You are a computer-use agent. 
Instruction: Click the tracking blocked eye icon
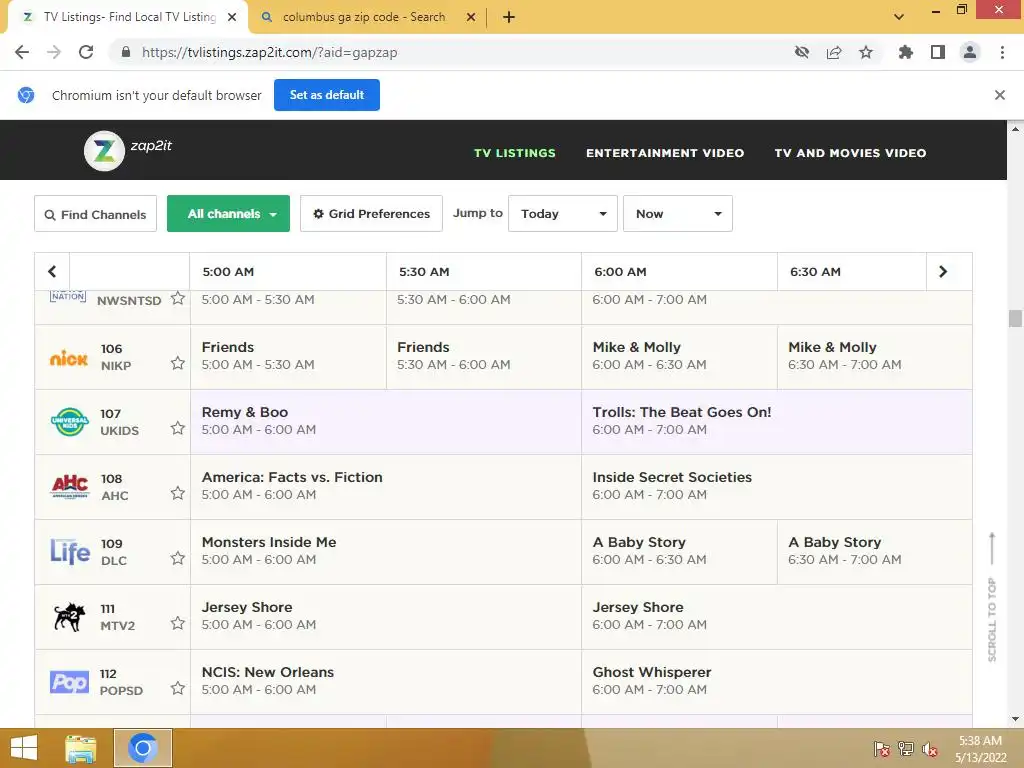802,52
